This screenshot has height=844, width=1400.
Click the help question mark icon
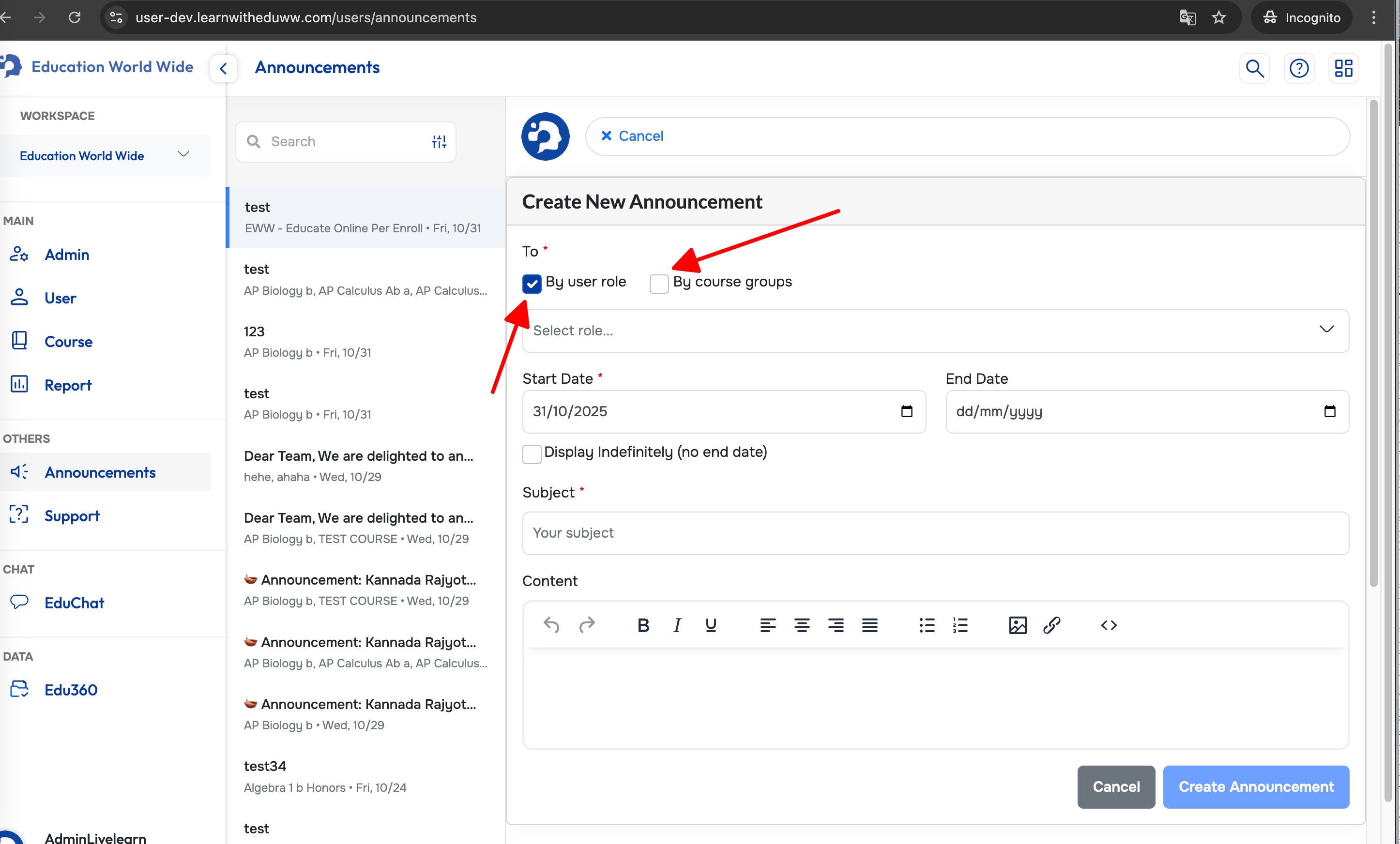pos(1299,68)
